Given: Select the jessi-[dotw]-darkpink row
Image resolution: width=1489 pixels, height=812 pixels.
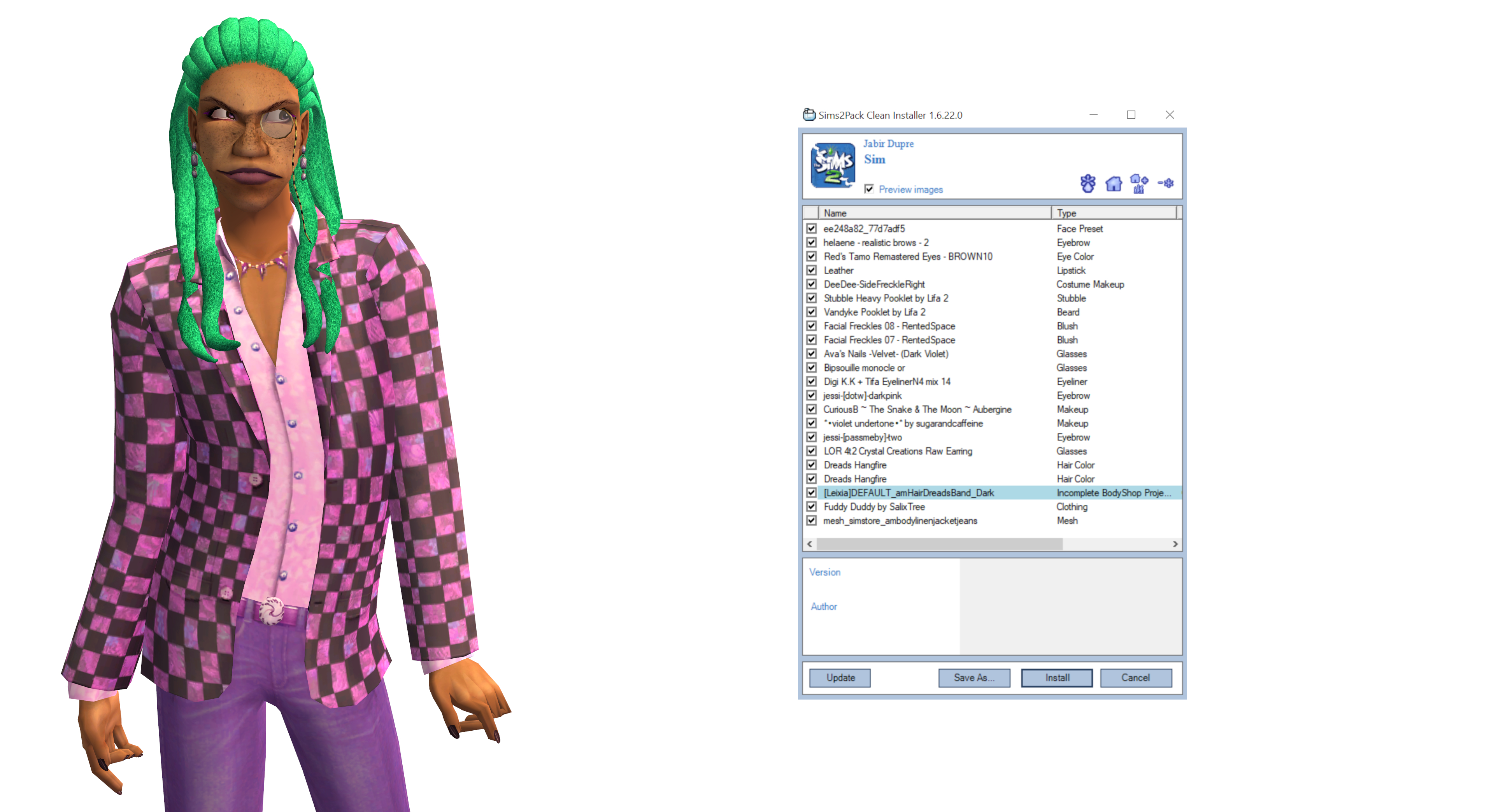Looking at the screenshot, I should (992, 395).
